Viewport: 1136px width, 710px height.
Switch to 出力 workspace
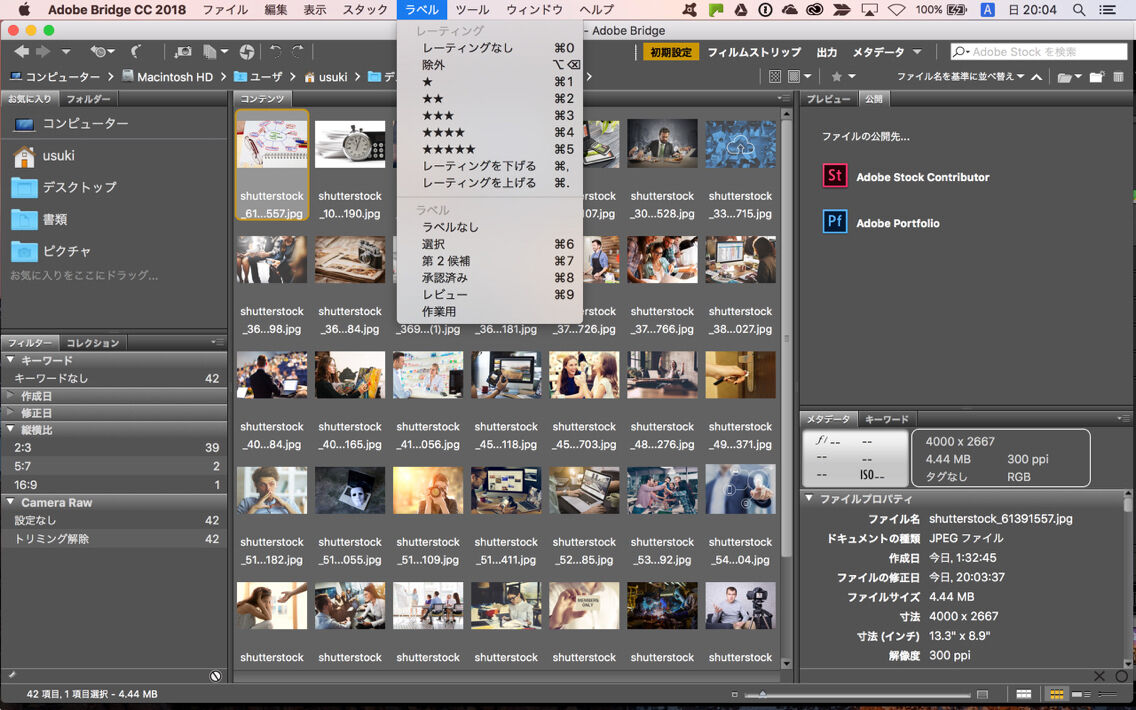pyautogui.click(x=827, y=52)
